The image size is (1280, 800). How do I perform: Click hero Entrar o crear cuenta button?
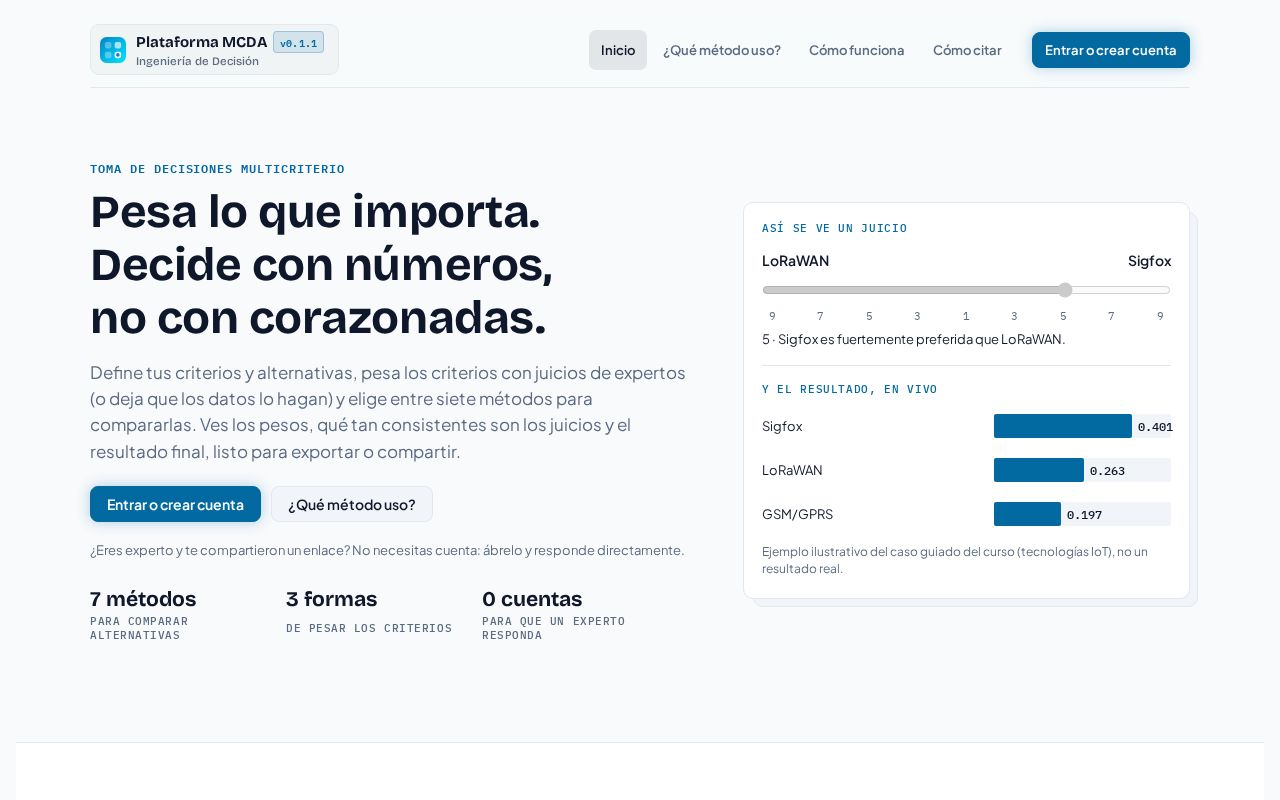click(175, 504)
